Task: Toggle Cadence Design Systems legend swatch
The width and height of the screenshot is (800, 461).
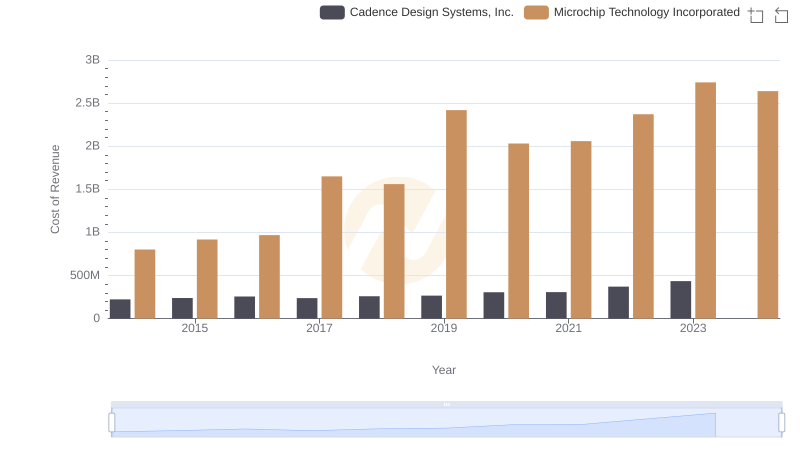Action: pyautogui.click(x=332, y=13)
